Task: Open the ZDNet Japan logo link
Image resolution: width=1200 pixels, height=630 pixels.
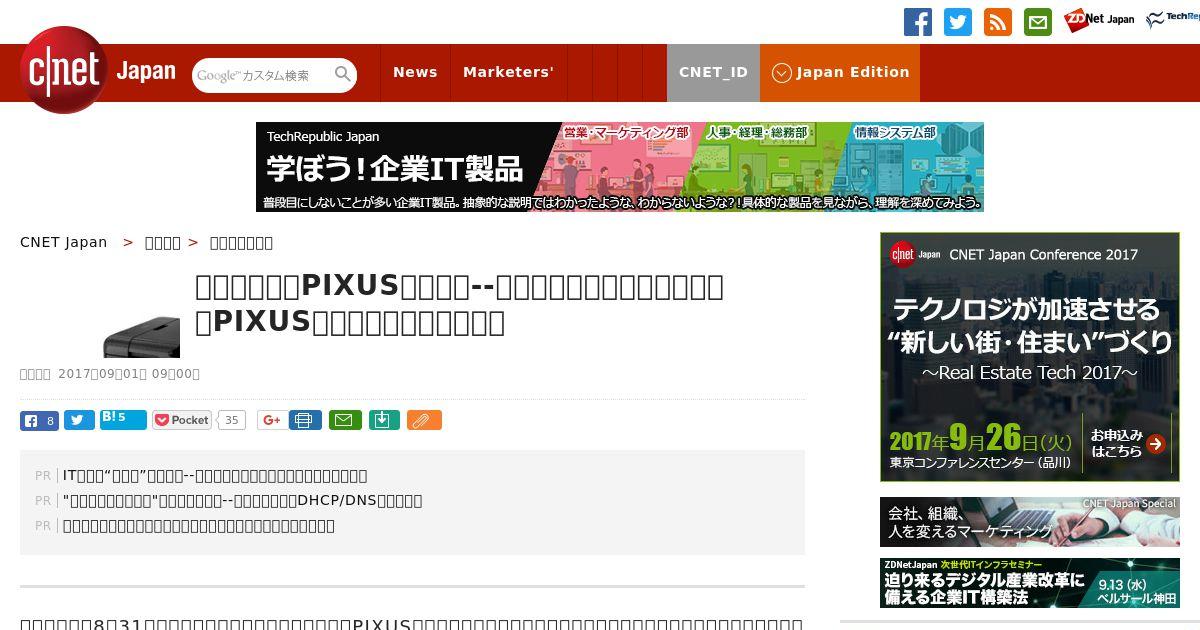Action: click(x=1100, y=20)
